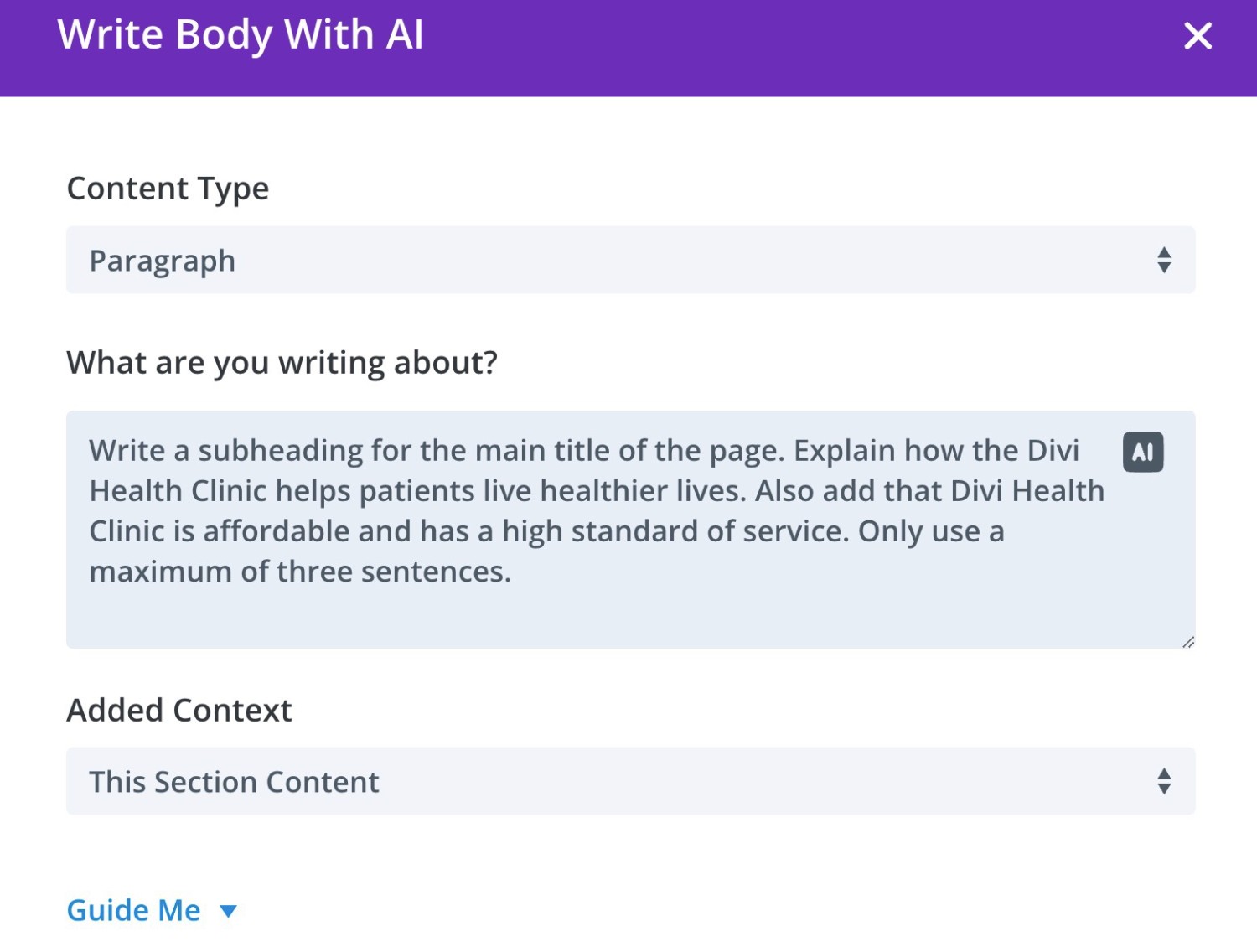
Task: Open the Added Context dropdown
Action: click(x=630, y=781)
